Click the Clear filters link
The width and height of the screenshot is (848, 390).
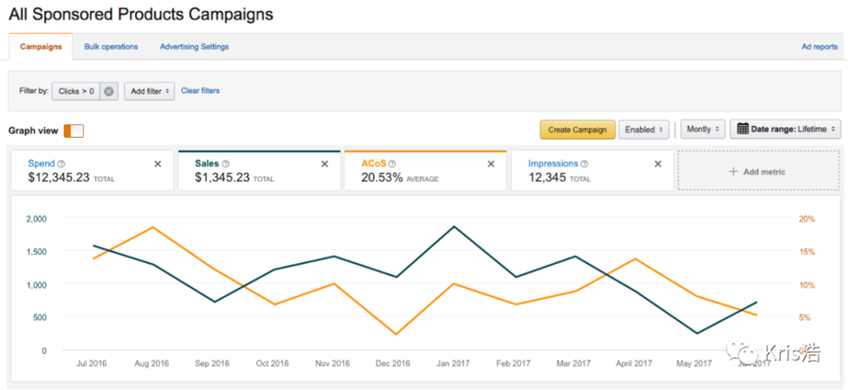click(200, 91)
